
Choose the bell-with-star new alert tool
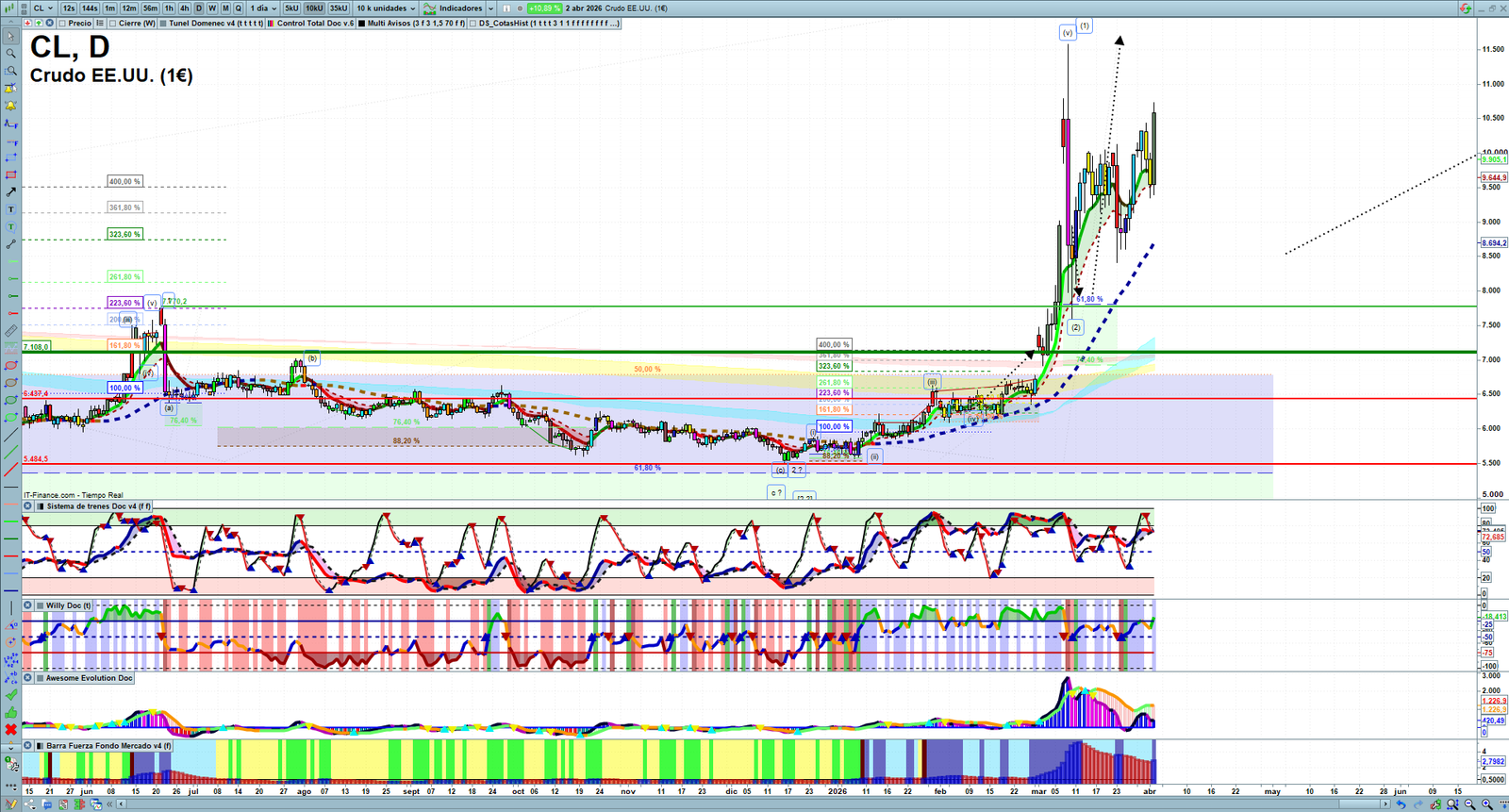pos(10,89)
